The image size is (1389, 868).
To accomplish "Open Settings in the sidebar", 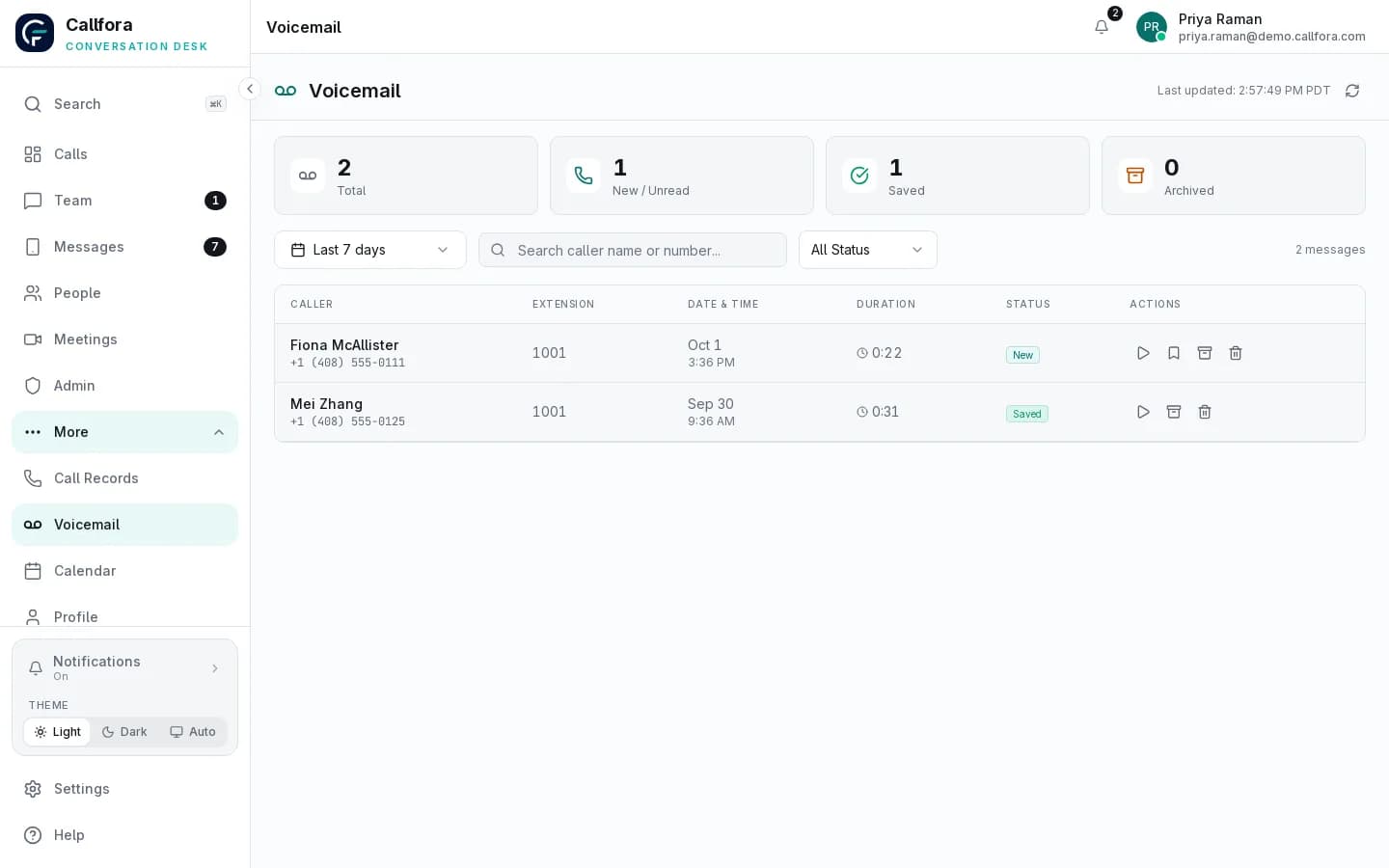I will [x=124, y=789].
